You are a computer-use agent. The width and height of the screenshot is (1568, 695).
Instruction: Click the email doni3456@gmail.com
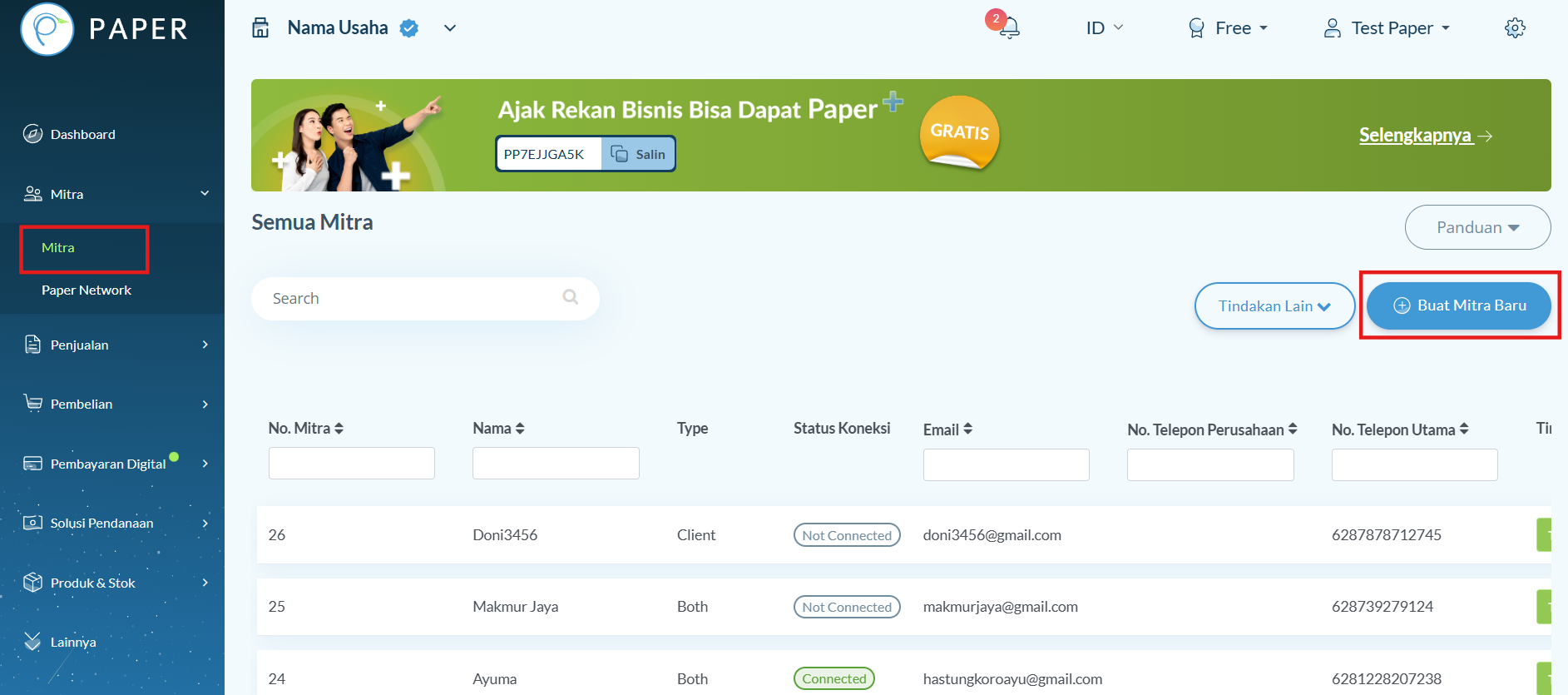[992, 535]
